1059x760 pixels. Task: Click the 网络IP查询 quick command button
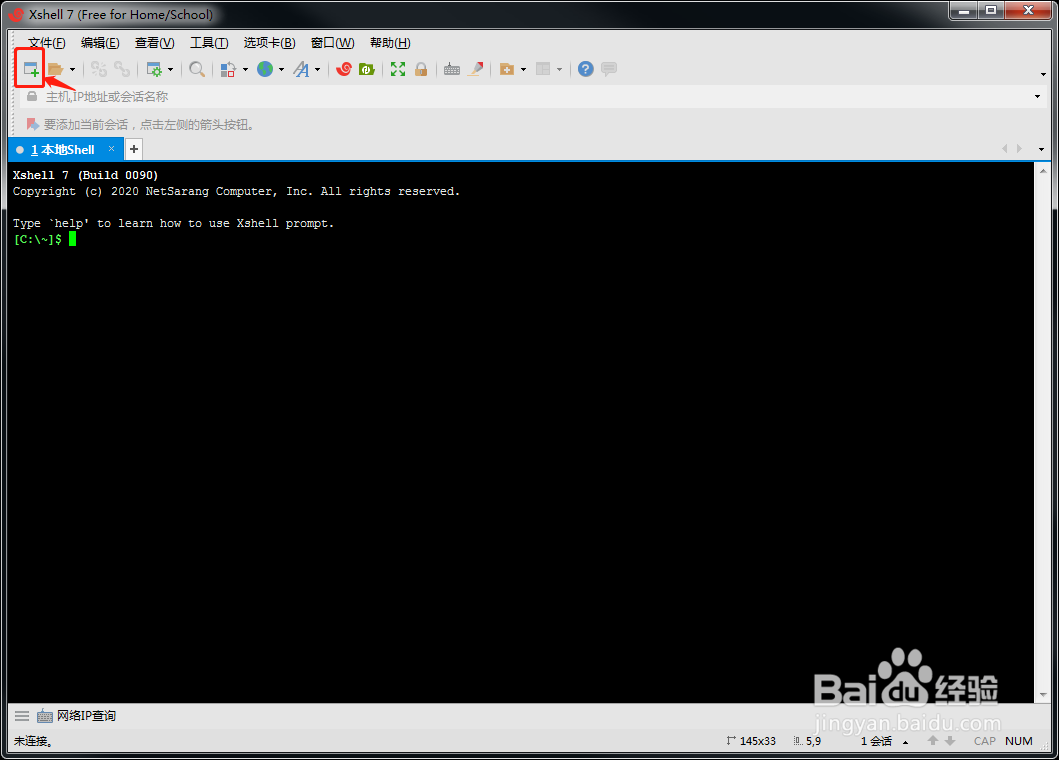(x=76, y=716)
